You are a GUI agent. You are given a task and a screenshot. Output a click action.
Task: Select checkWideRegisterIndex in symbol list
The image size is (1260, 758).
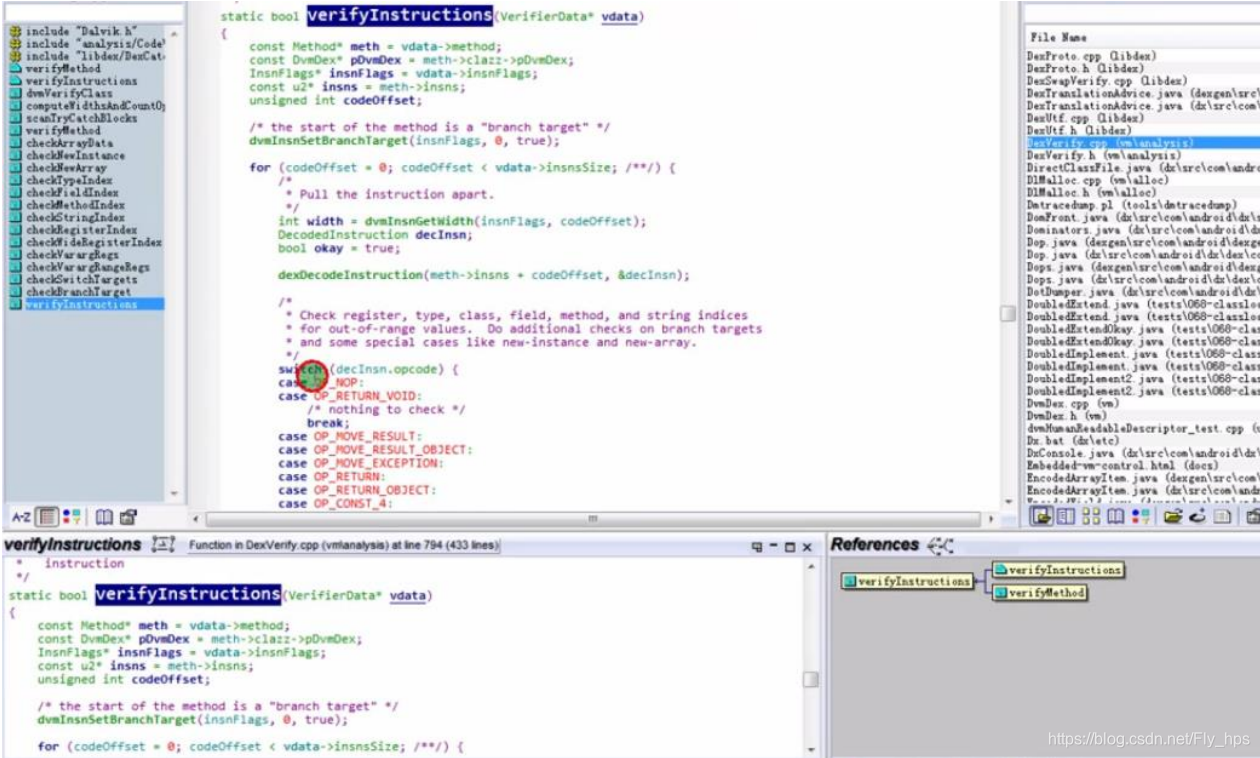(87, 242)
